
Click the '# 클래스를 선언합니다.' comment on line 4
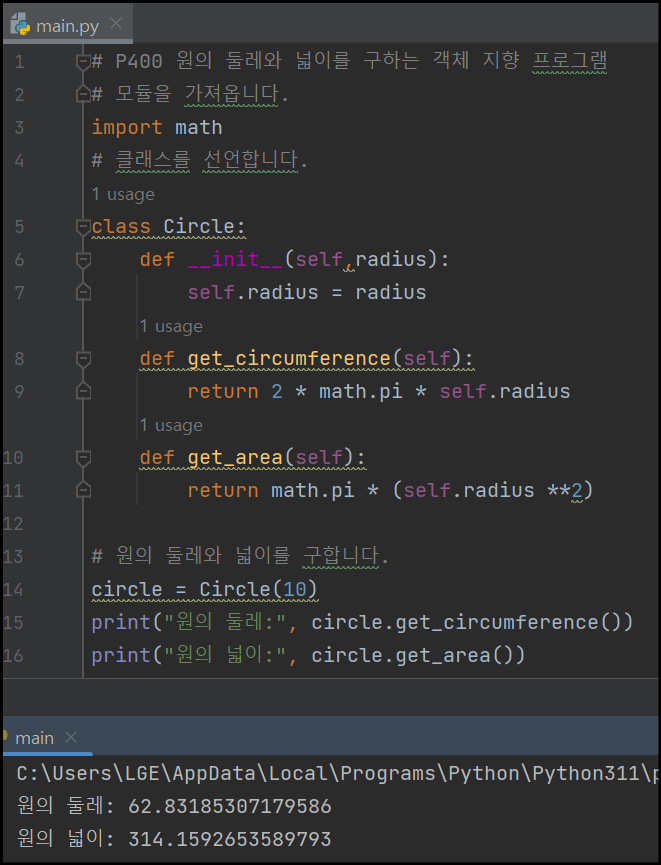199,161
